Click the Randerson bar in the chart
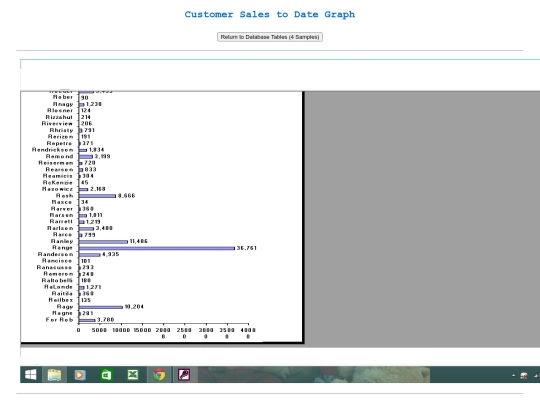540x405 pixels. [90, 255]
